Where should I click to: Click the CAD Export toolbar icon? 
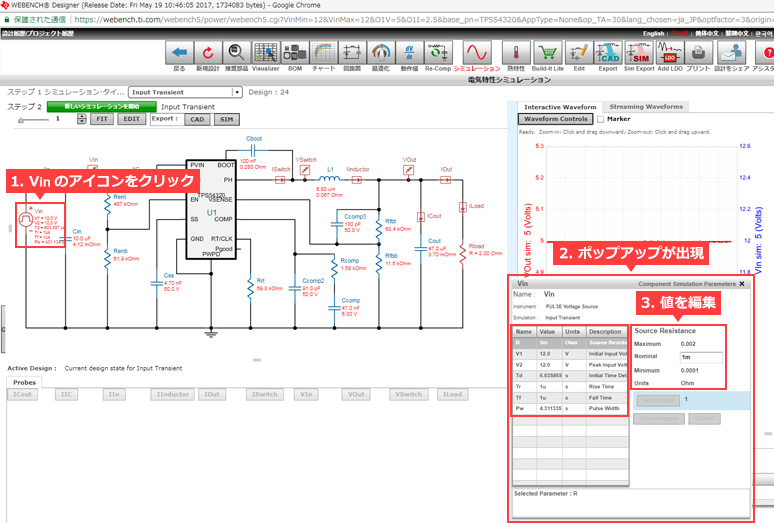tap(608, 53)
